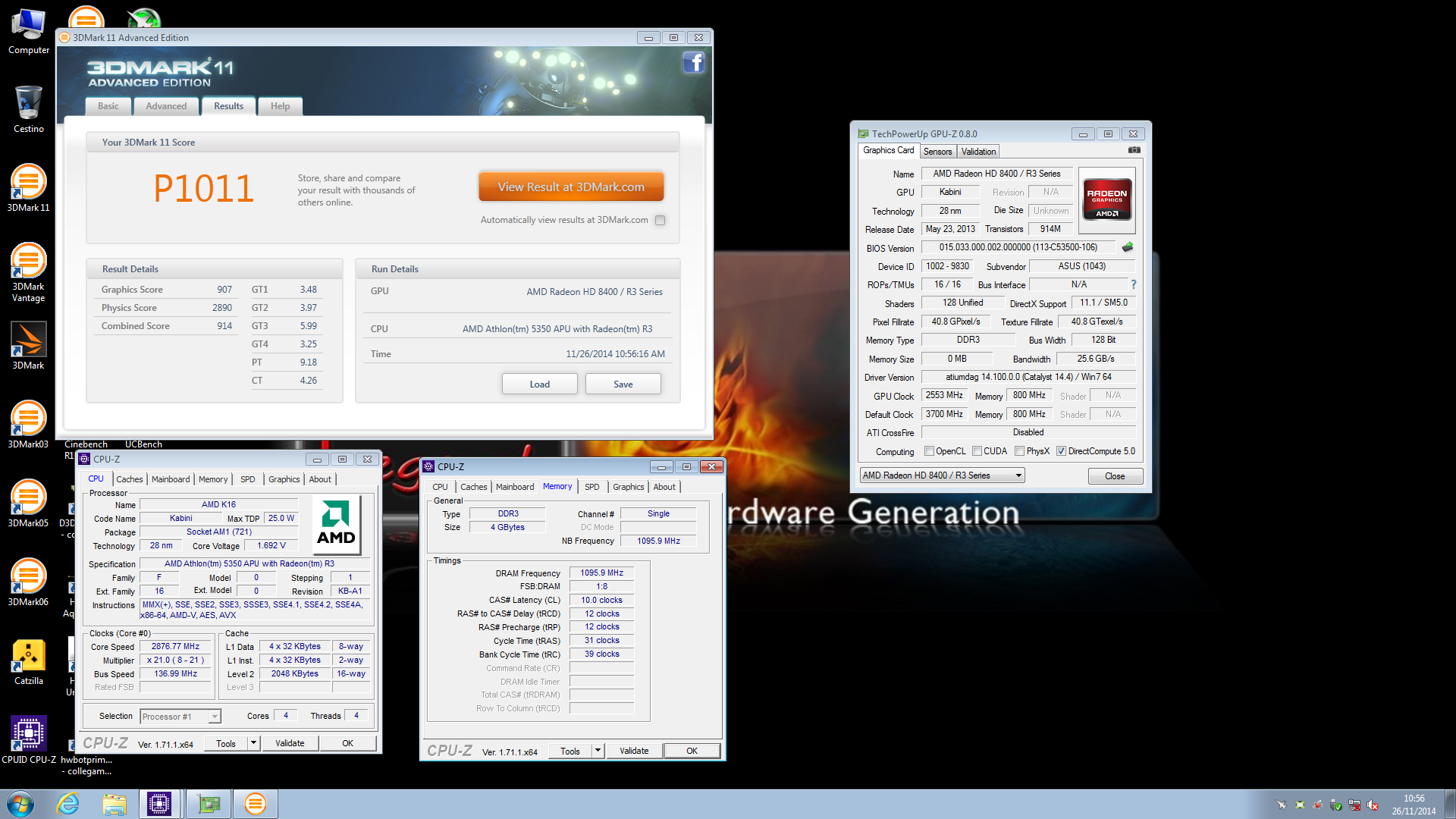
Task: Open Graphics tab in right CPU-Z window
Action: pyautogui.click(x=629, y=487)
